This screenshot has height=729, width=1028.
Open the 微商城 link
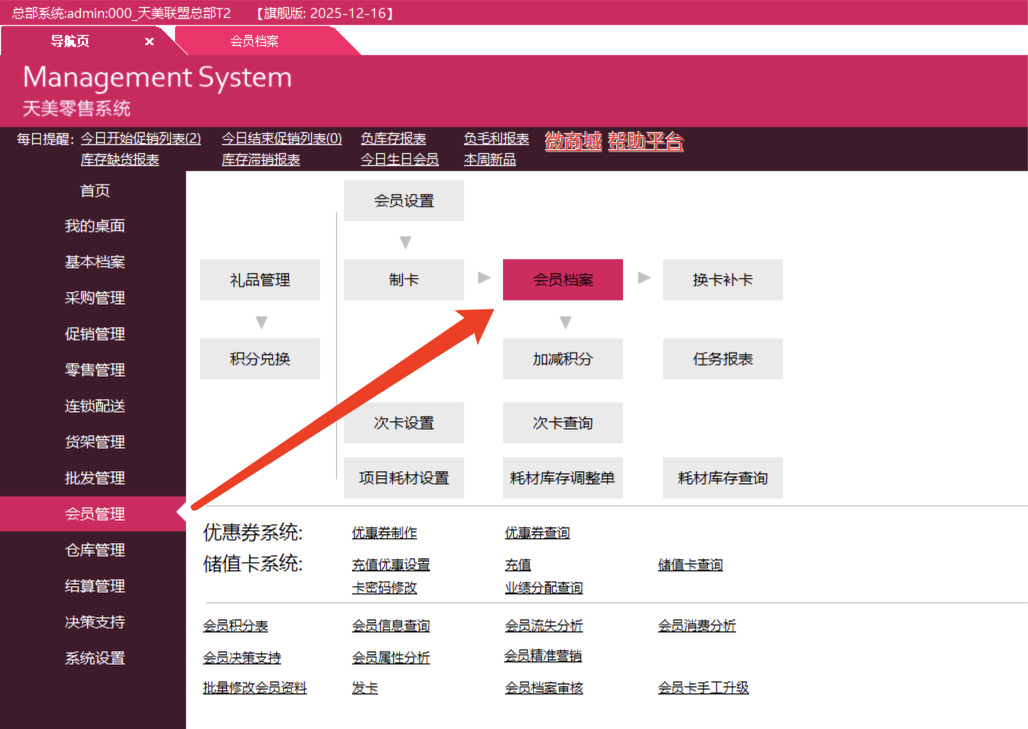click(x=573, y=141)
